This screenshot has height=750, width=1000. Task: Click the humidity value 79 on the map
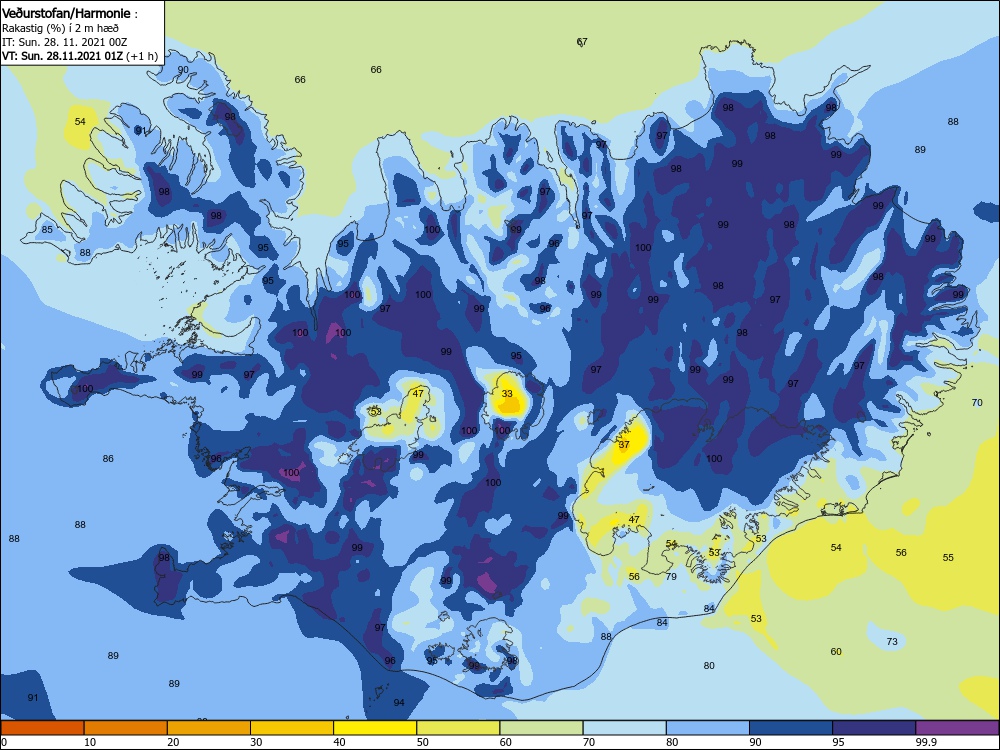pos(671,577)
